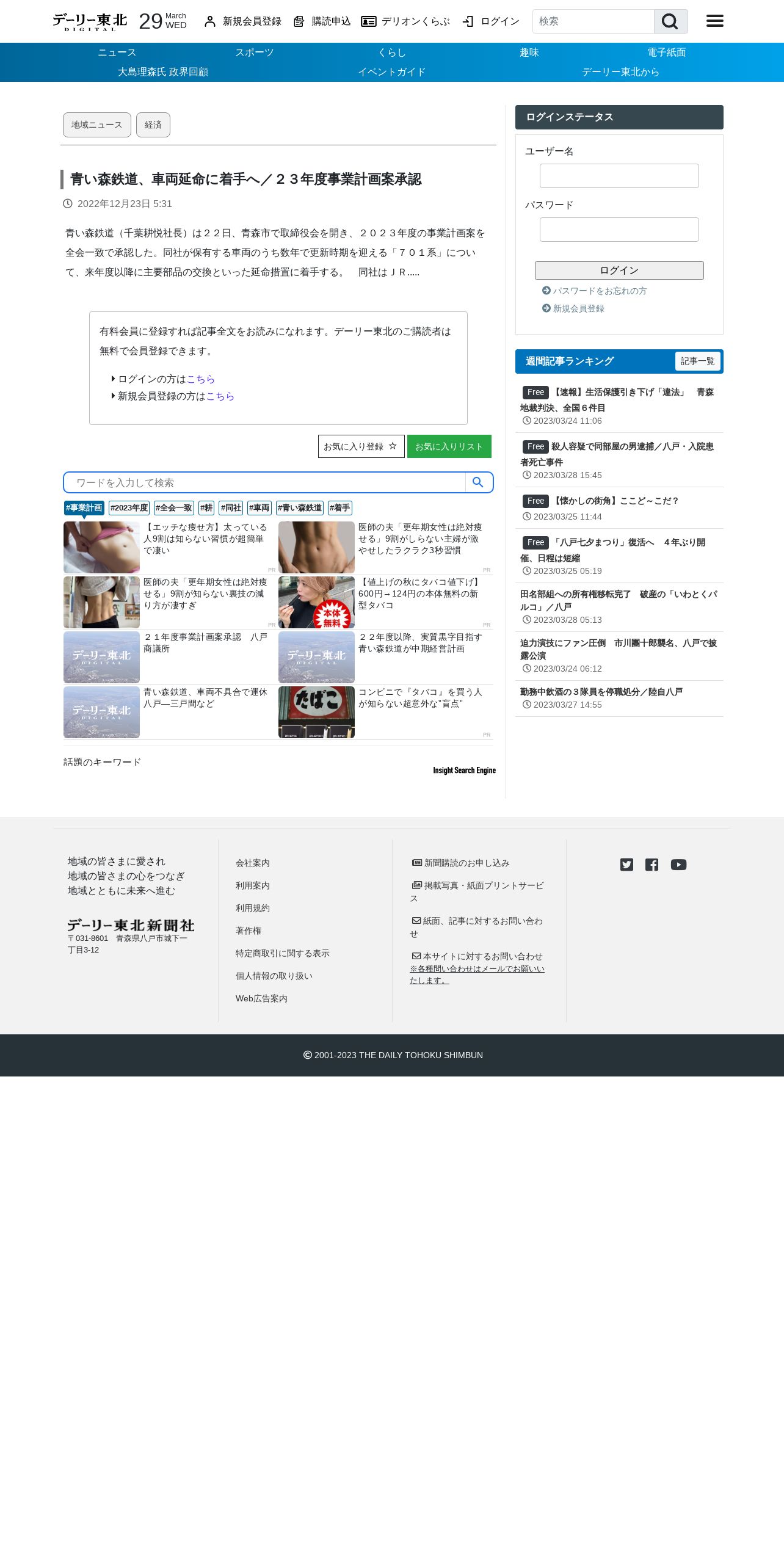
Task: Click the お気に入りリスト green button
Action: (449, 446)
